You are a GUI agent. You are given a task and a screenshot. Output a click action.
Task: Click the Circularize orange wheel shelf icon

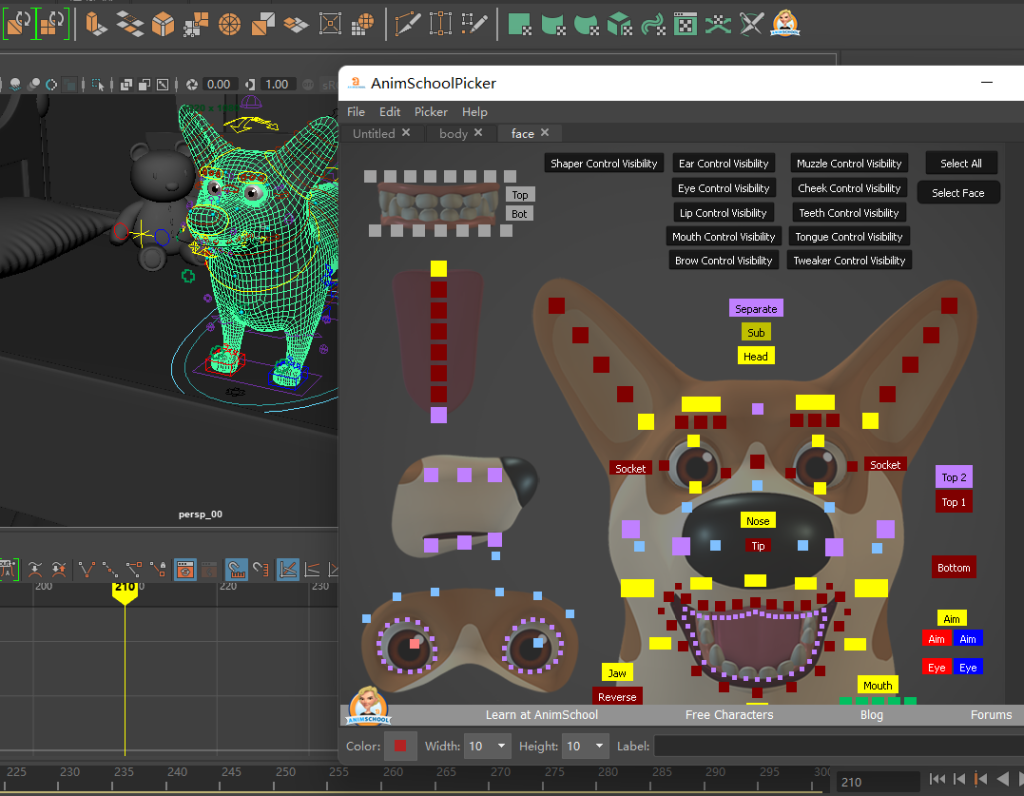tap(229, 24)
